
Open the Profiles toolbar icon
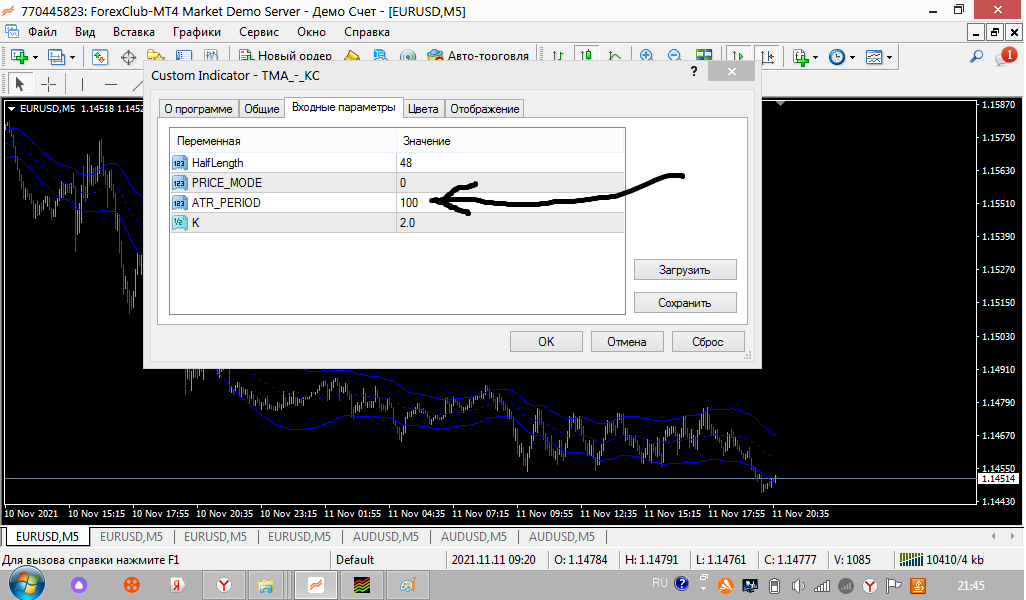click(56, 57)
